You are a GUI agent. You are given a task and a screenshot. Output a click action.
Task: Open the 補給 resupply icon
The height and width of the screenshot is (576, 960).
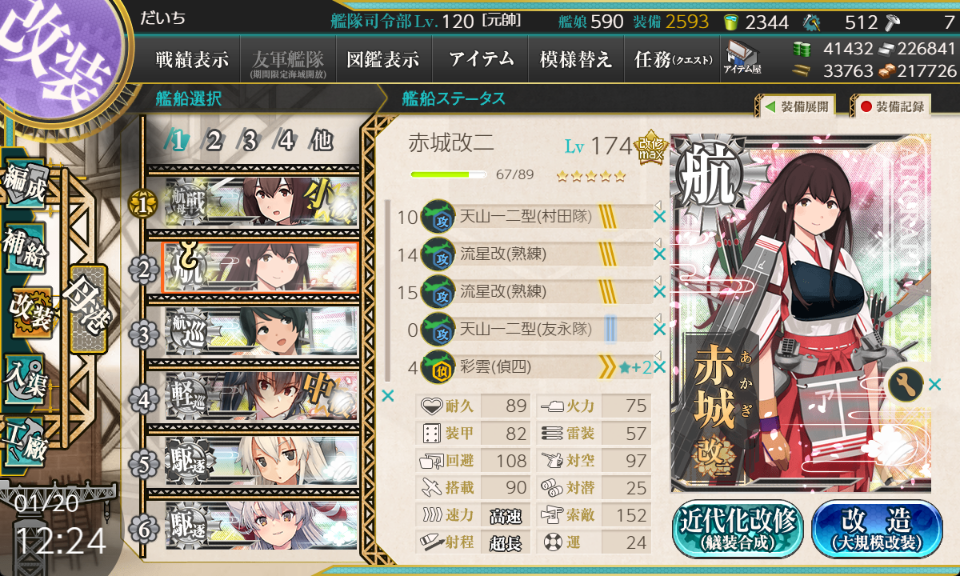pyautogui.click(x=26, y=247)
